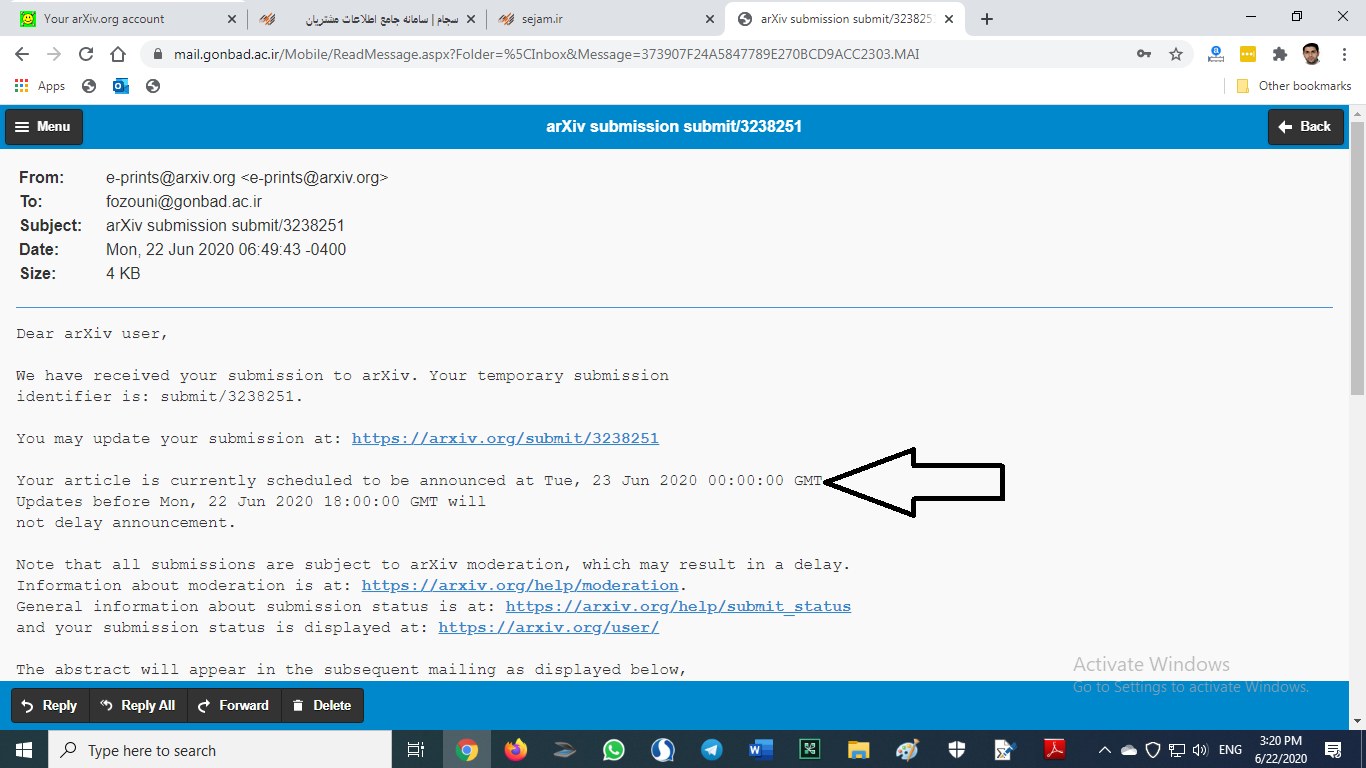Switch to the Persian-titled سجام tab
Screen dimensions: 1366x768
tap(365, 19)
